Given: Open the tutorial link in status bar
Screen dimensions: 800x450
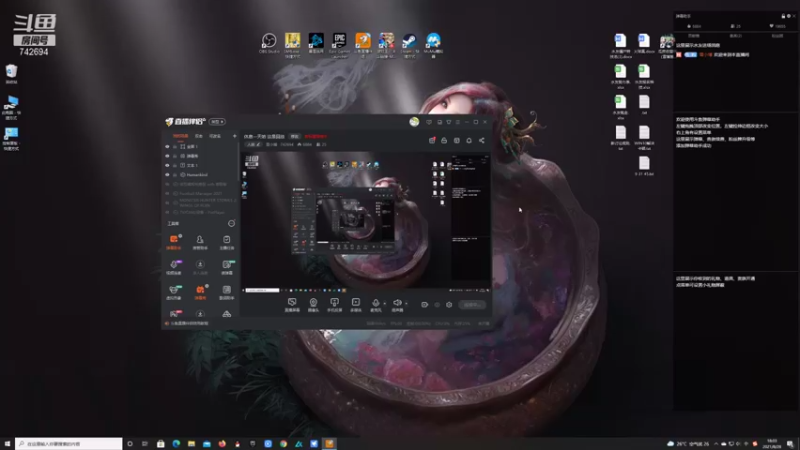Looking at the screenshot, I should 189,323.
